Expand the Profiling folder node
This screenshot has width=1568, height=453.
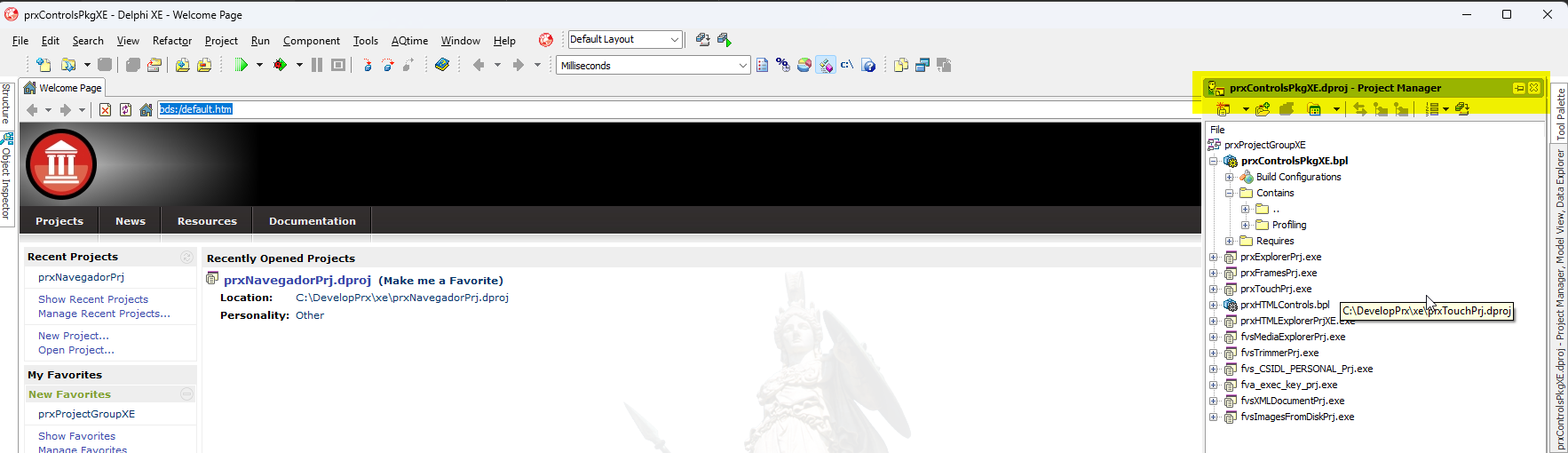click(x=1246, y=225)
